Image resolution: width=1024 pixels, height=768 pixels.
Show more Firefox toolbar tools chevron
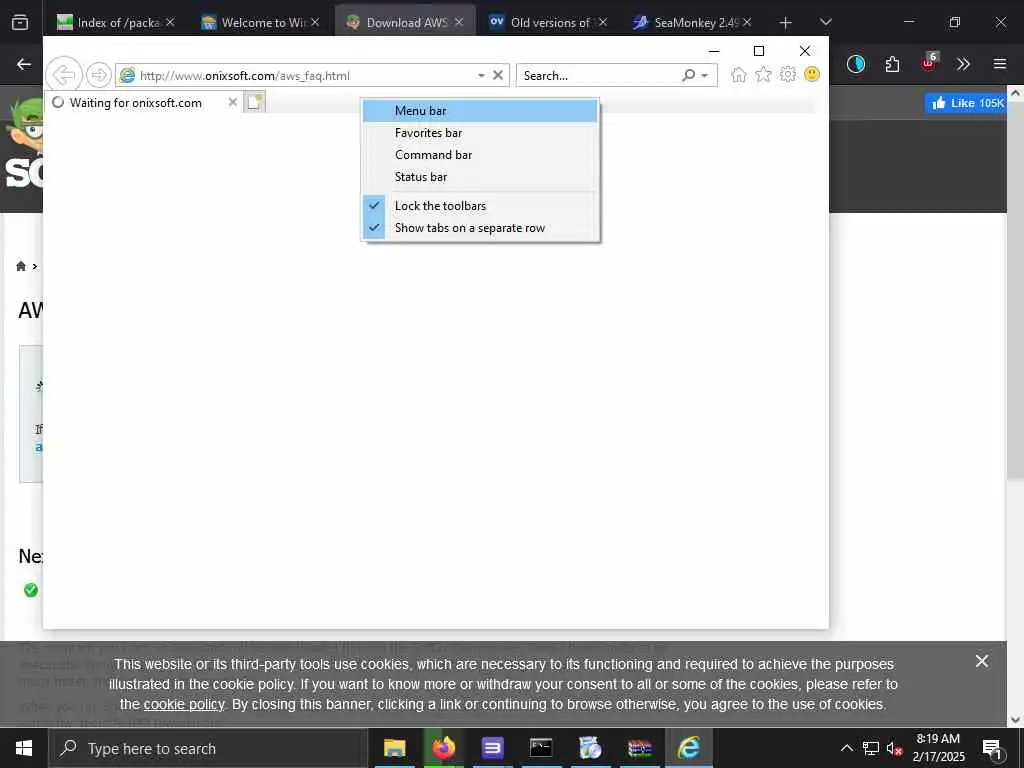963,64
